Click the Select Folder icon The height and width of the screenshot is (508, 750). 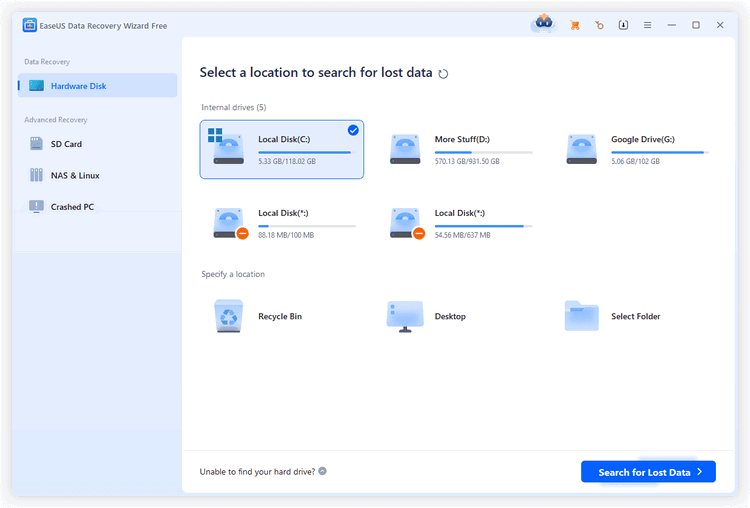[x=582, y=316]
